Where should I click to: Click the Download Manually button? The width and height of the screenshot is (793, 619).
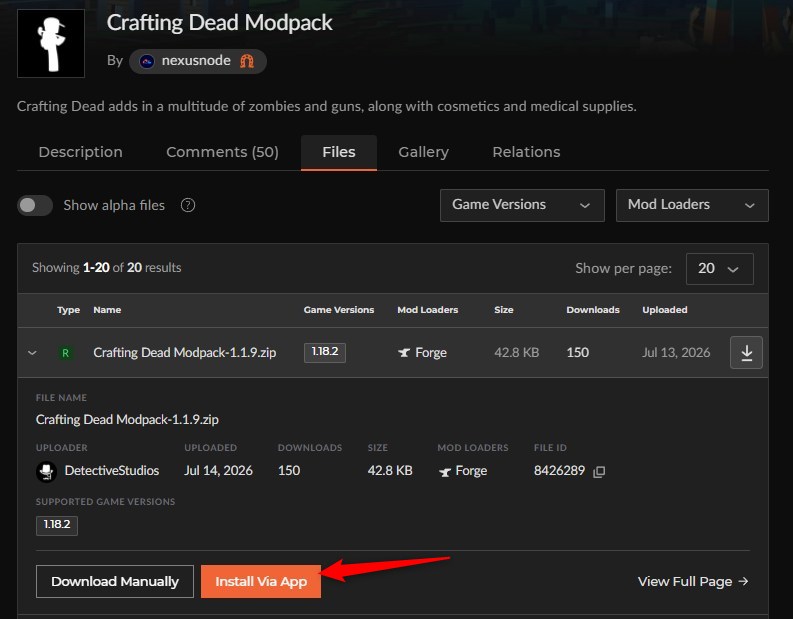click(x=115, y=582)
